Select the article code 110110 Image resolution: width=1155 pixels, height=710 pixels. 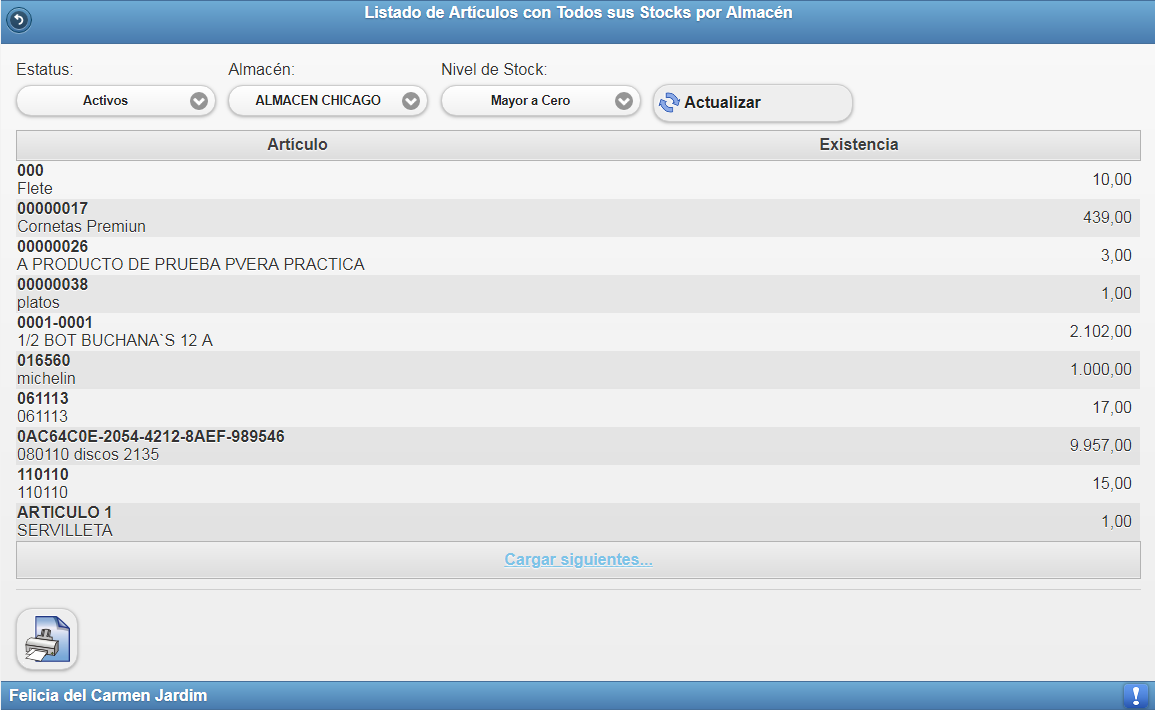point(43,474)
